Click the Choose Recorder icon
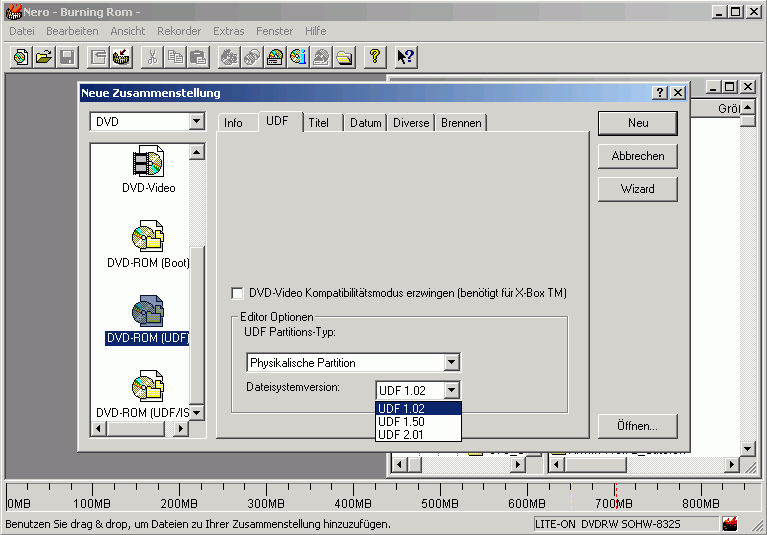This screenshot has width=767, height=535. coord(275,57)
